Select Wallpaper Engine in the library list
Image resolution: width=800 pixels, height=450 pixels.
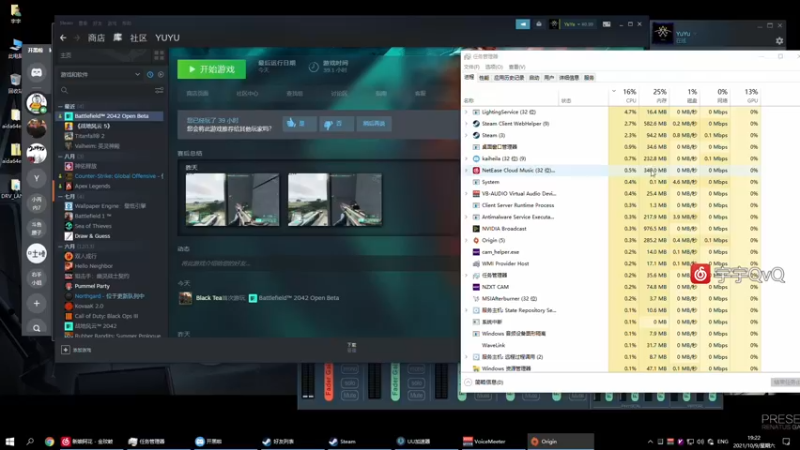(110, 206)
